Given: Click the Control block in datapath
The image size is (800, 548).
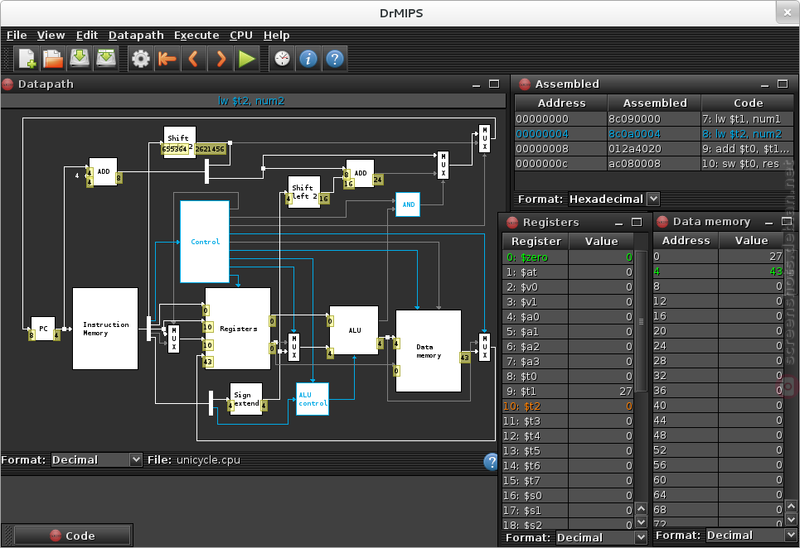Looking at the screenshot, I should point(205,241).
